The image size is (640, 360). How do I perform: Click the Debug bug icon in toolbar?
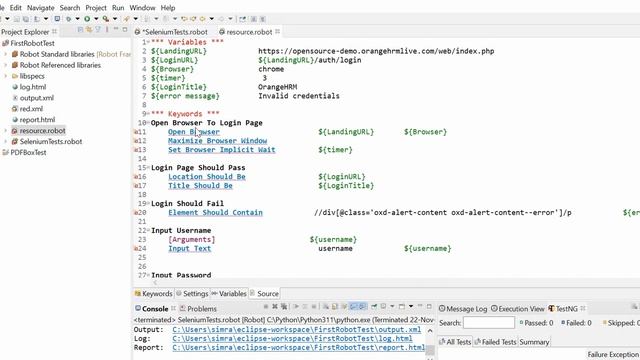tap(68, 19)
